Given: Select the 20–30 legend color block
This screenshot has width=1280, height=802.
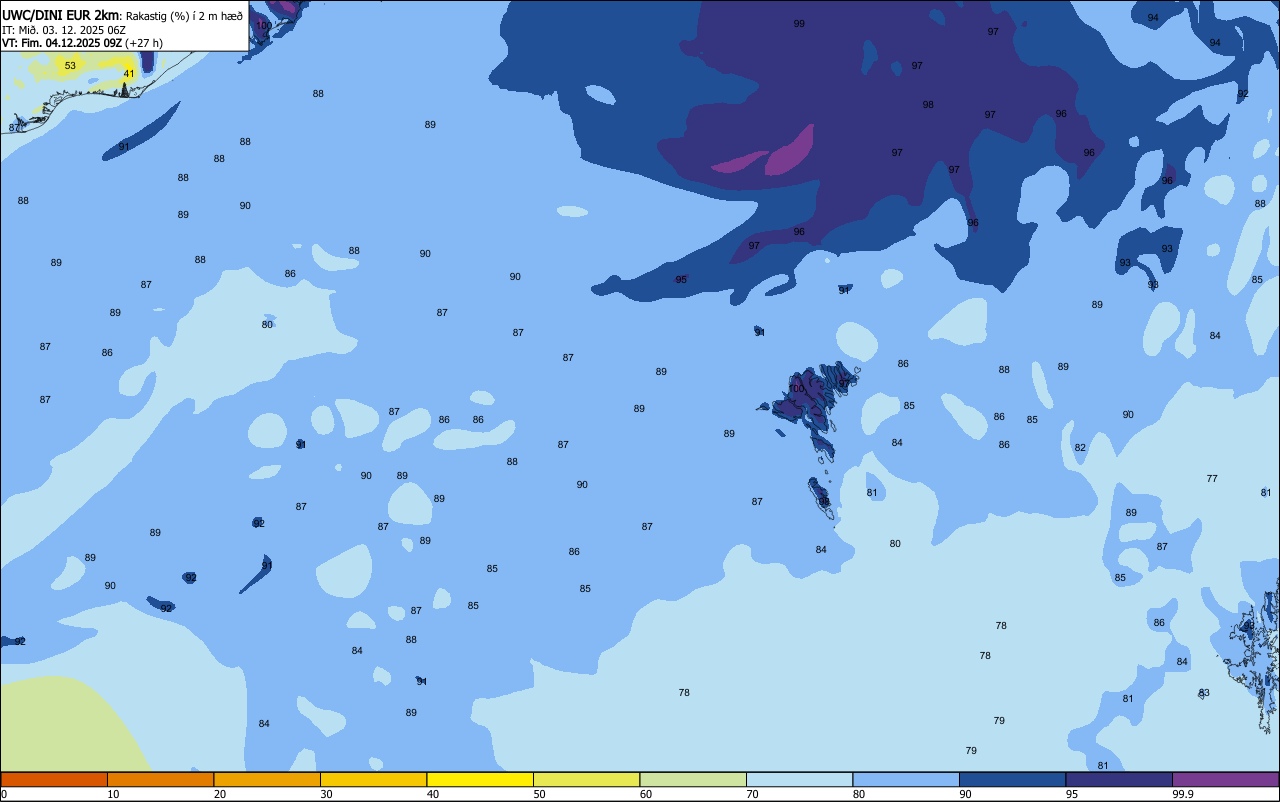Looking at the screenshot, I should [x=267, y=779].
